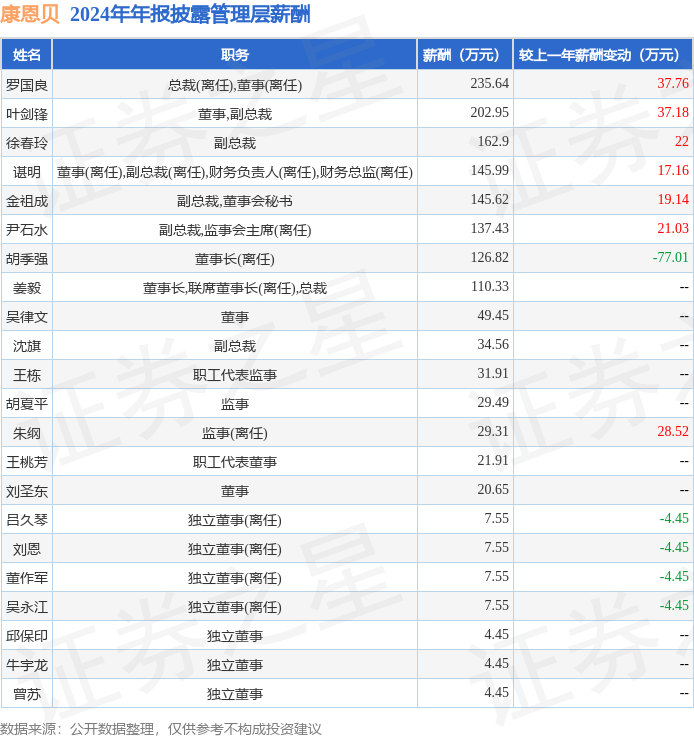Click change value 37.76
Screen dimensions: 694x738
point(673,83)
